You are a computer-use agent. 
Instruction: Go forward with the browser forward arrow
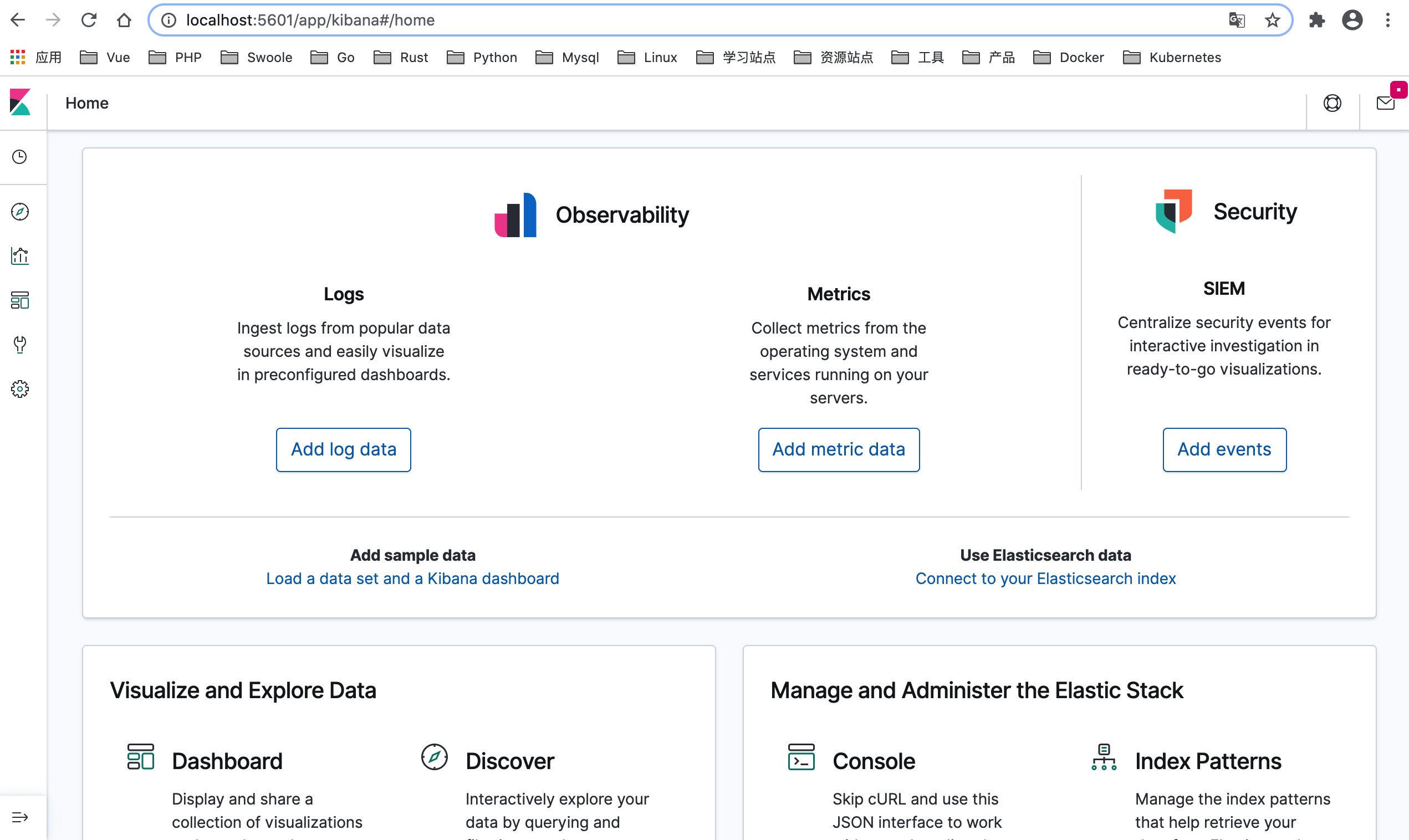coord(53,21)
